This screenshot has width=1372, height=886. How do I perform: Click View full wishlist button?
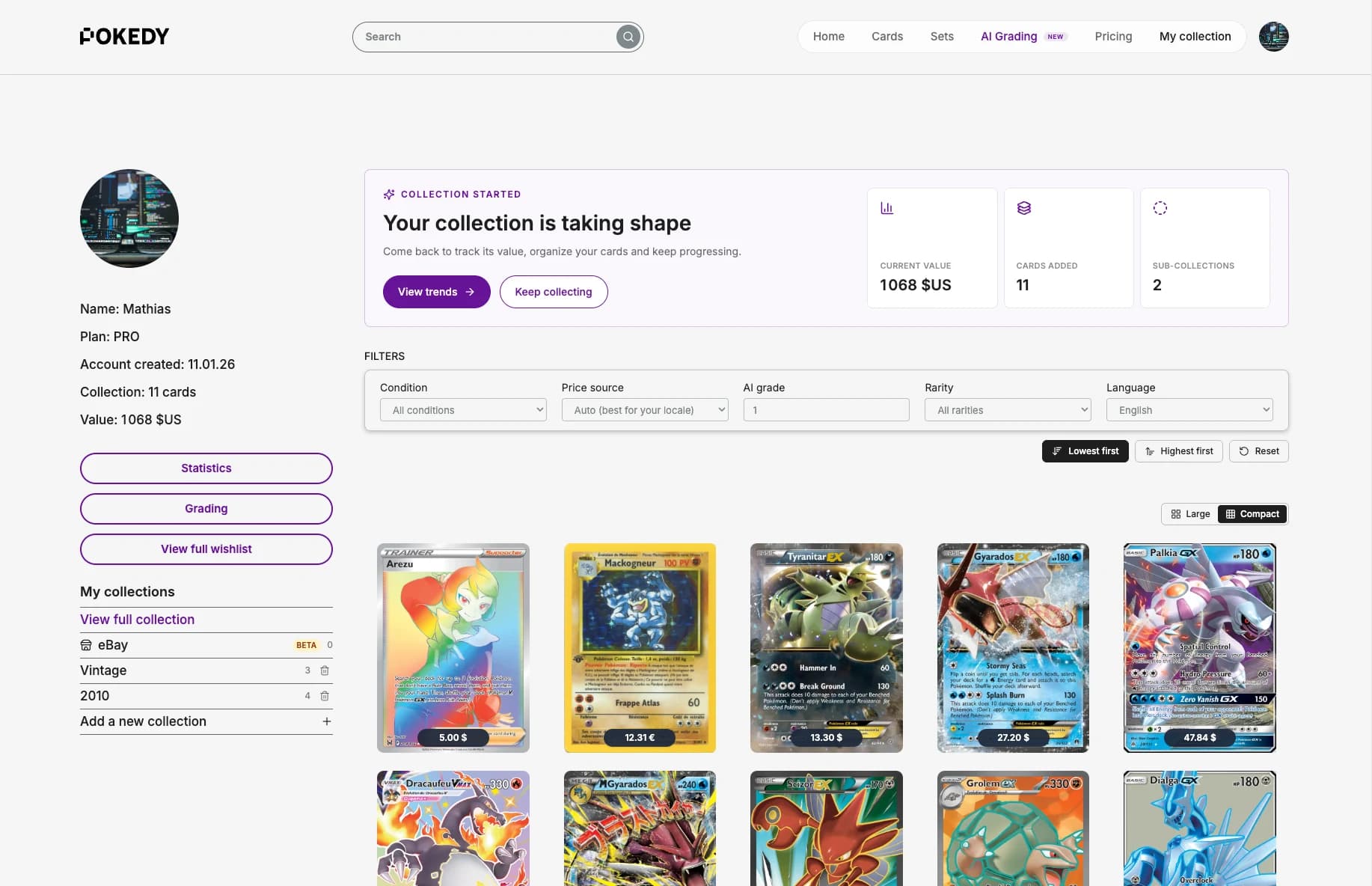[206, 549]
